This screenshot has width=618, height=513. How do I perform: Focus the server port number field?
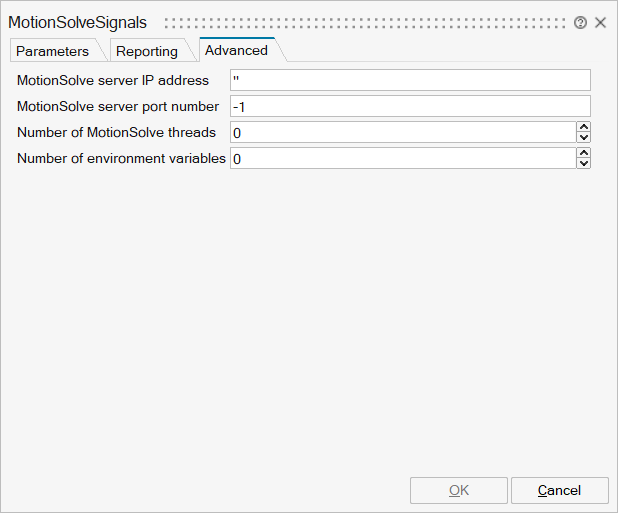[410, 106]
